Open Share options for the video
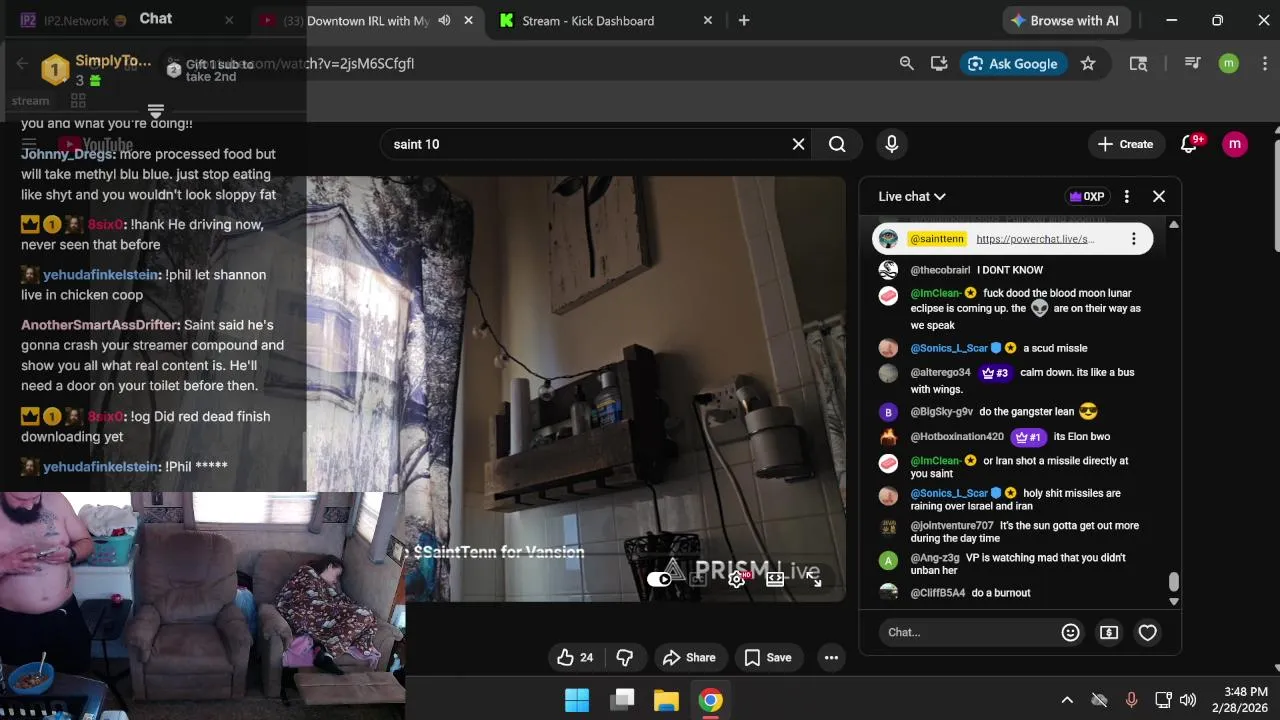This screenshot has height=720, width=1280. (x=689, y=657)
